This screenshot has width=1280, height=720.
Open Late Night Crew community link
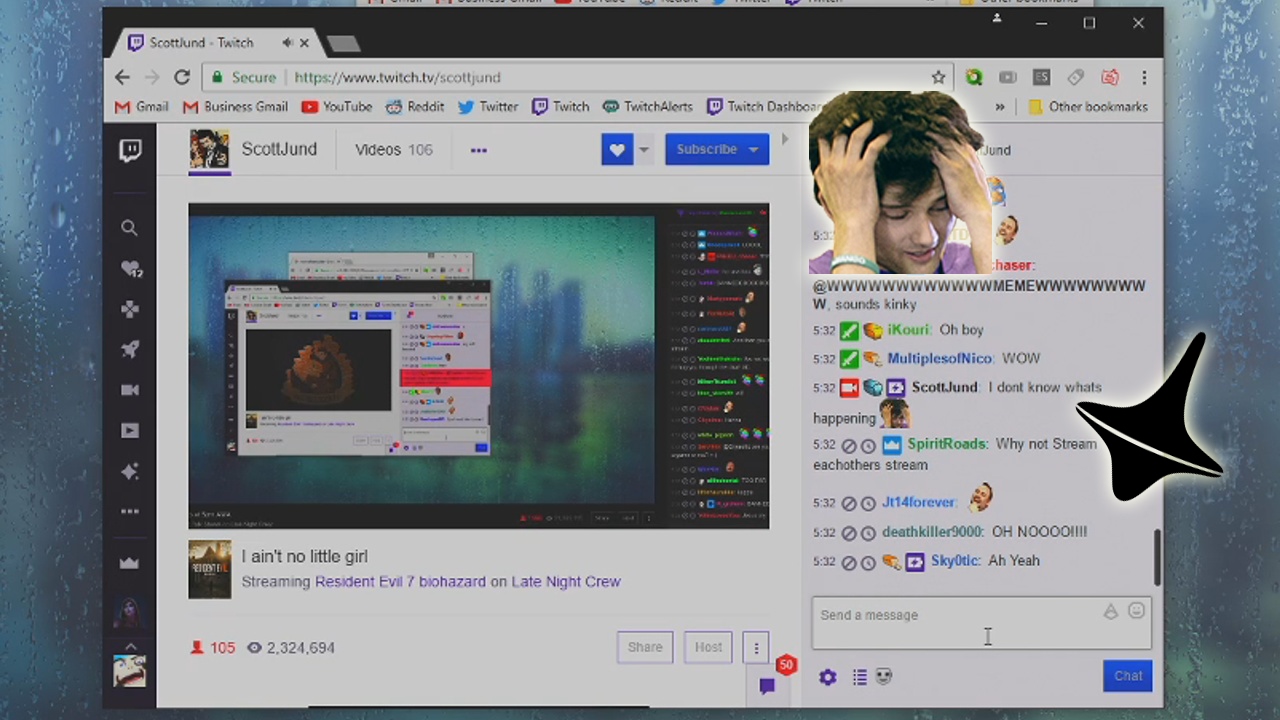click(566, 581)
